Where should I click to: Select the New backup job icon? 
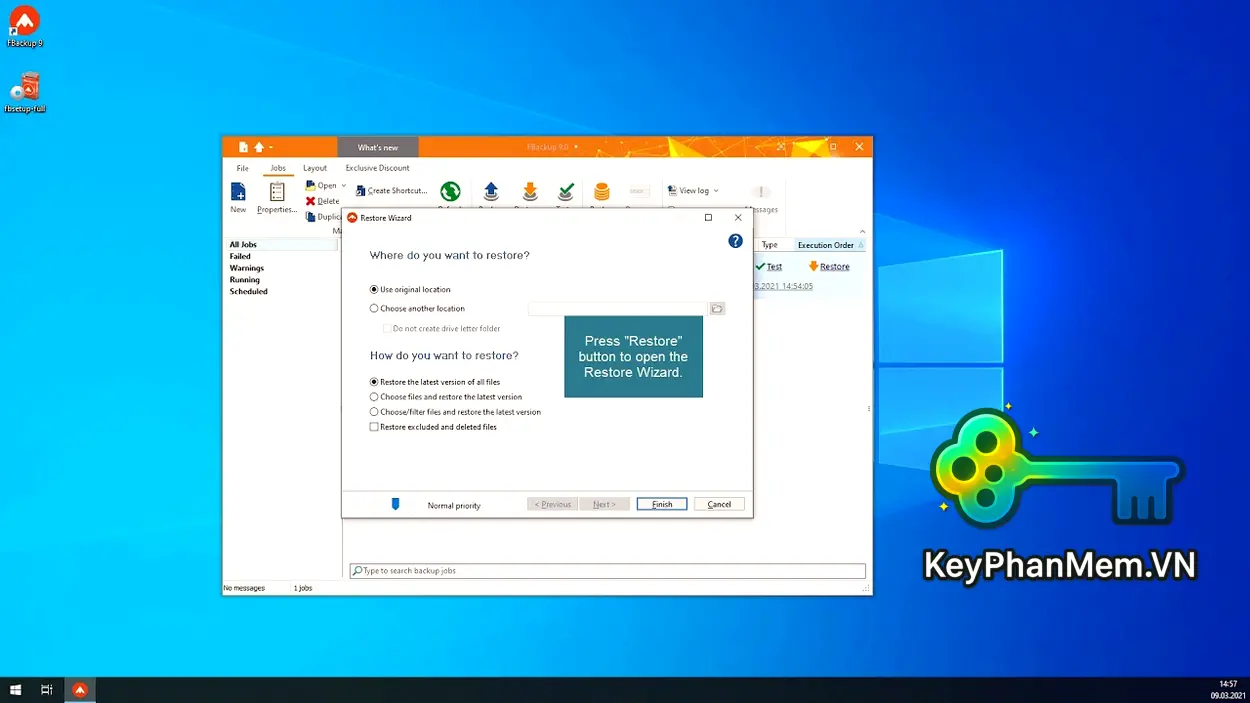(238, 193)
